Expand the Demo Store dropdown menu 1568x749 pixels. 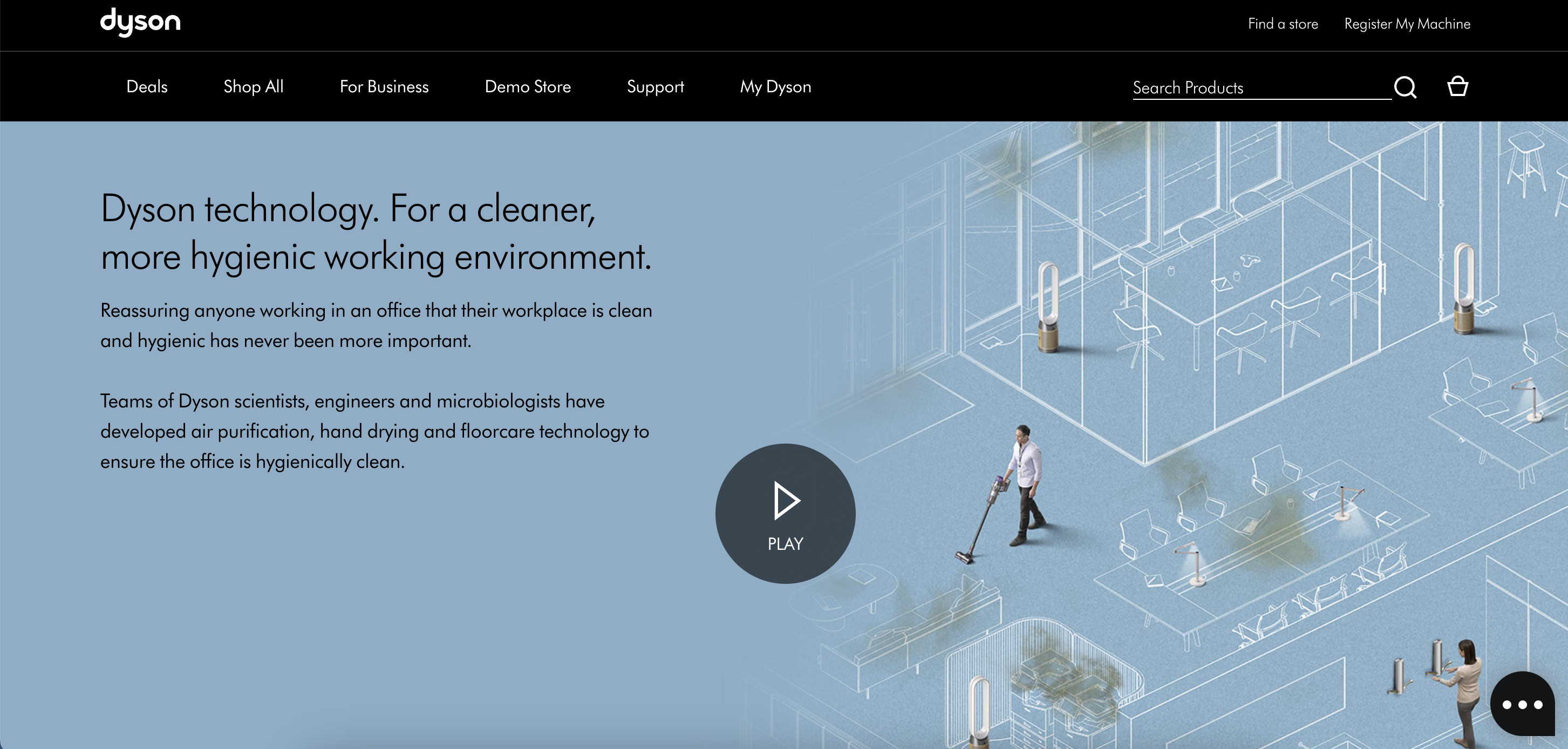[x=527, y=87]
